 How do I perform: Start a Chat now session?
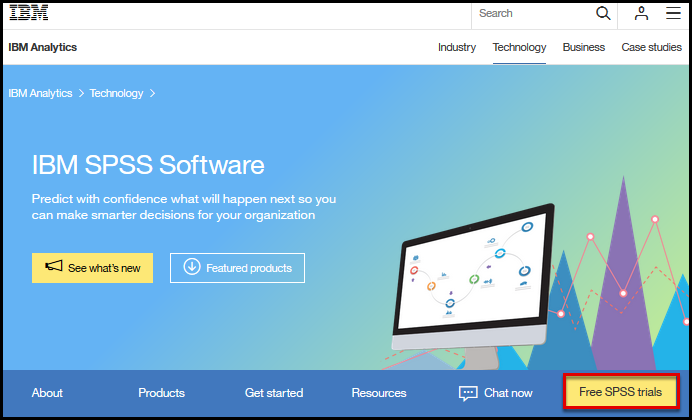[x=496, y=393]
